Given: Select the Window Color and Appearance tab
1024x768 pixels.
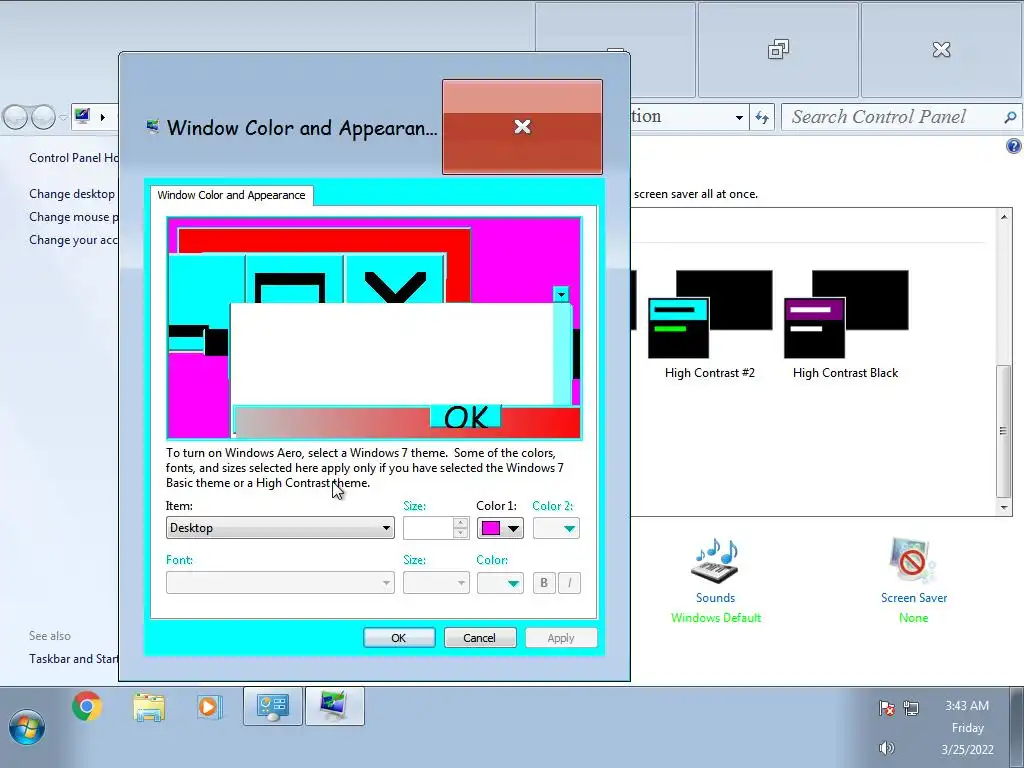Looking at the screenshot, I should pos(231,195).
